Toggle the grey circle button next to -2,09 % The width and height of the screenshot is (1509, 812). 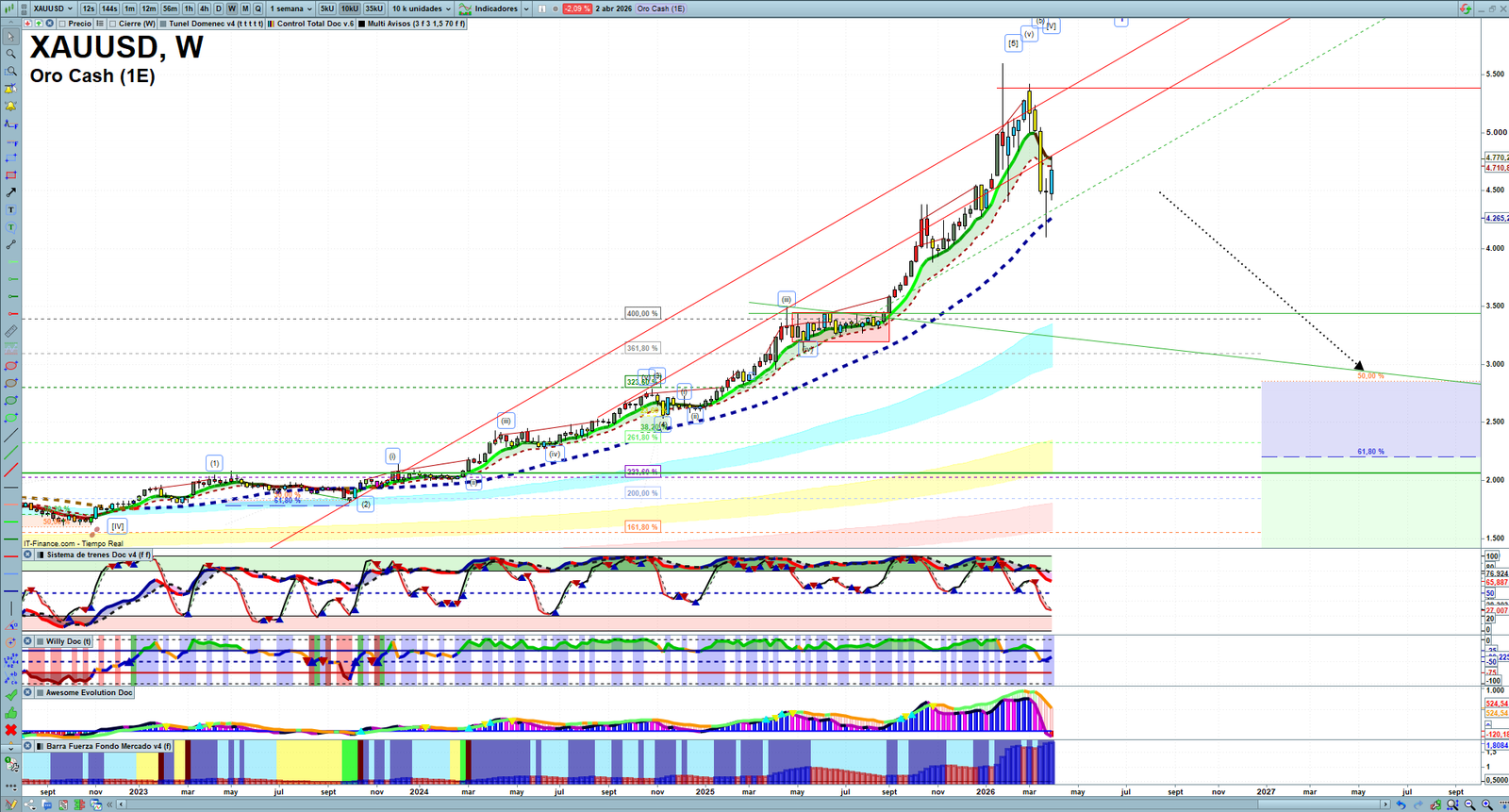tap(556, 8)
